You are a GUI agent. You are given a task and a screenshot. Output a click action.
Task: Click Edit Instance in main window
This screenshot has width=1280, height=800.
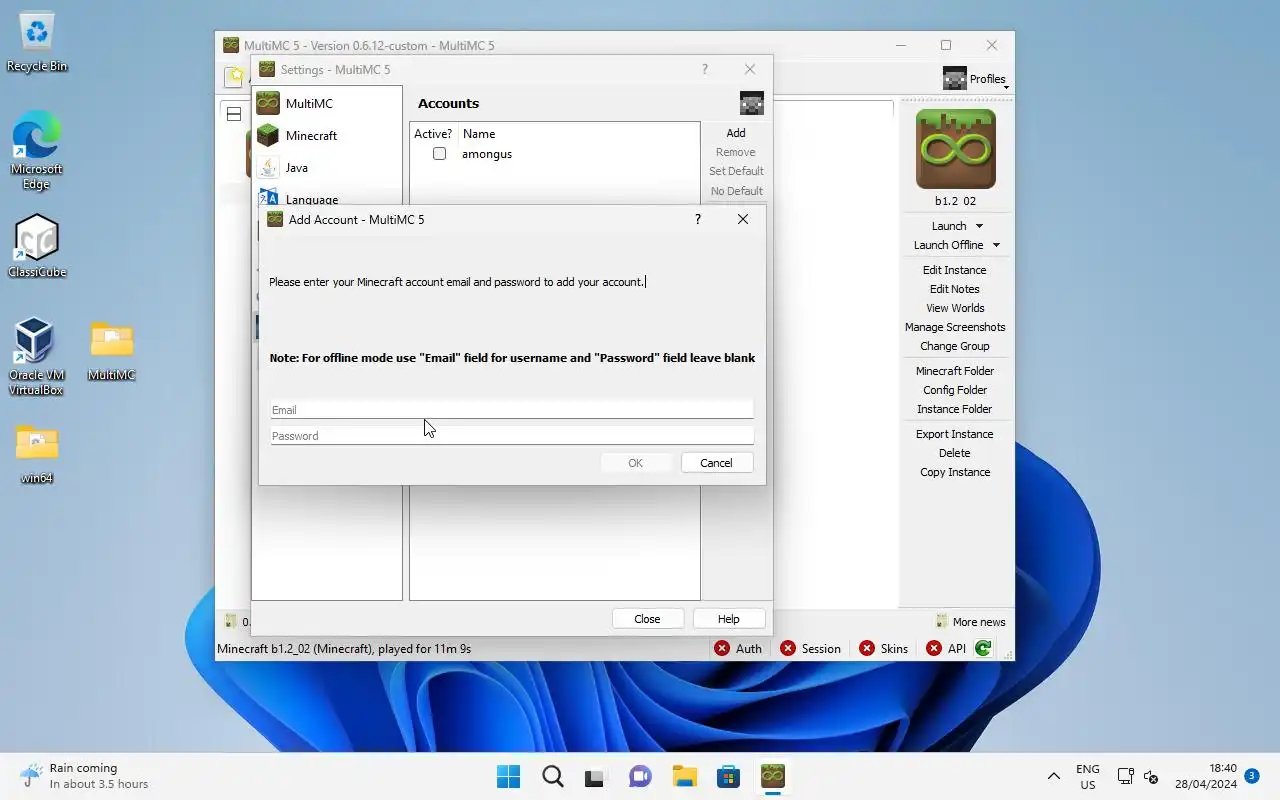click(x=954, y=270)
